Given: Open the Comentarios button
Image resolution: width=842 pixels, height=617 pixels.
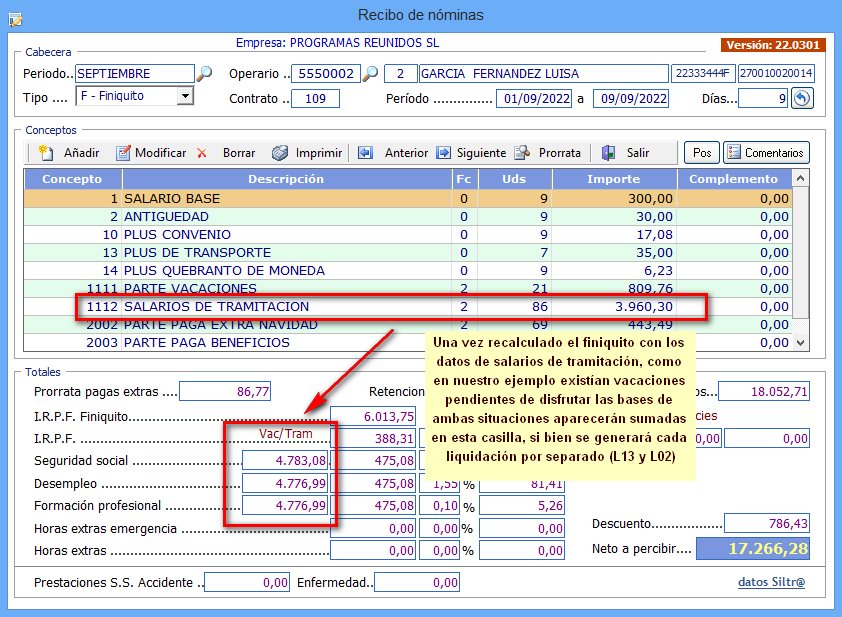Looking at the screenshot, I should click(766, 153).
